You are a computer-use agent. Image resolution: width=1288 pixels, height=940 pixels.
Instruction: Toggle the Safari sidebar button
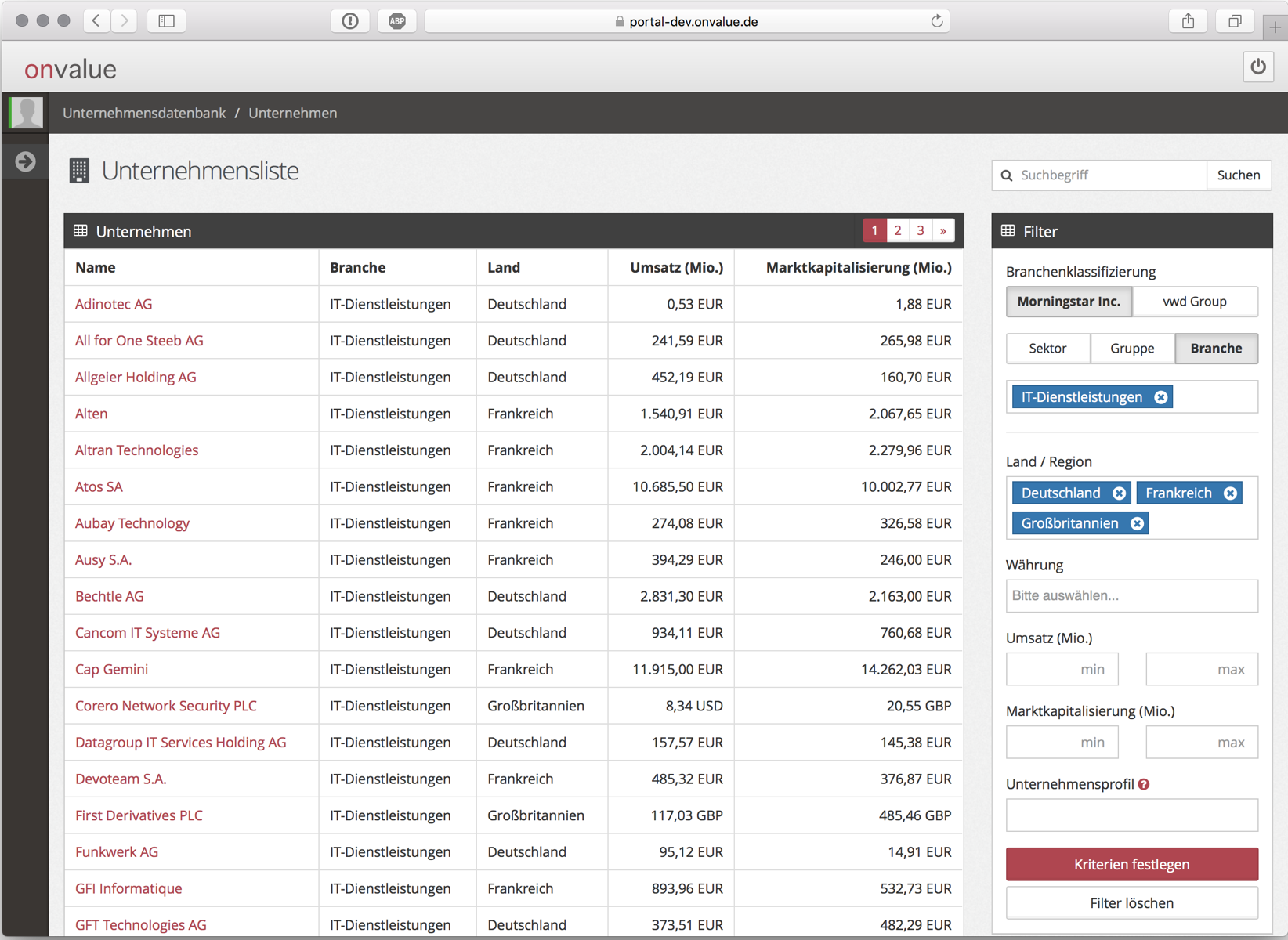[x=166, y=21]
